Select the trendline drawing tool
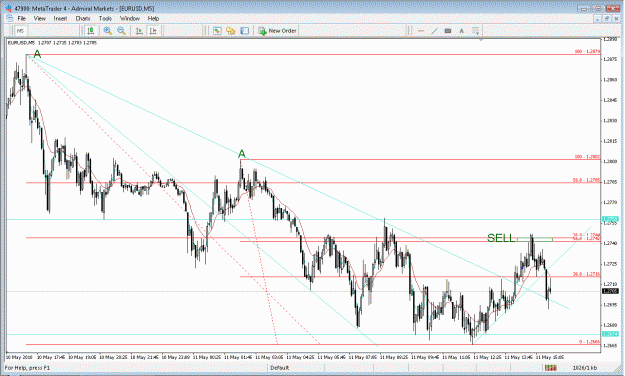 tap(434, 31)
